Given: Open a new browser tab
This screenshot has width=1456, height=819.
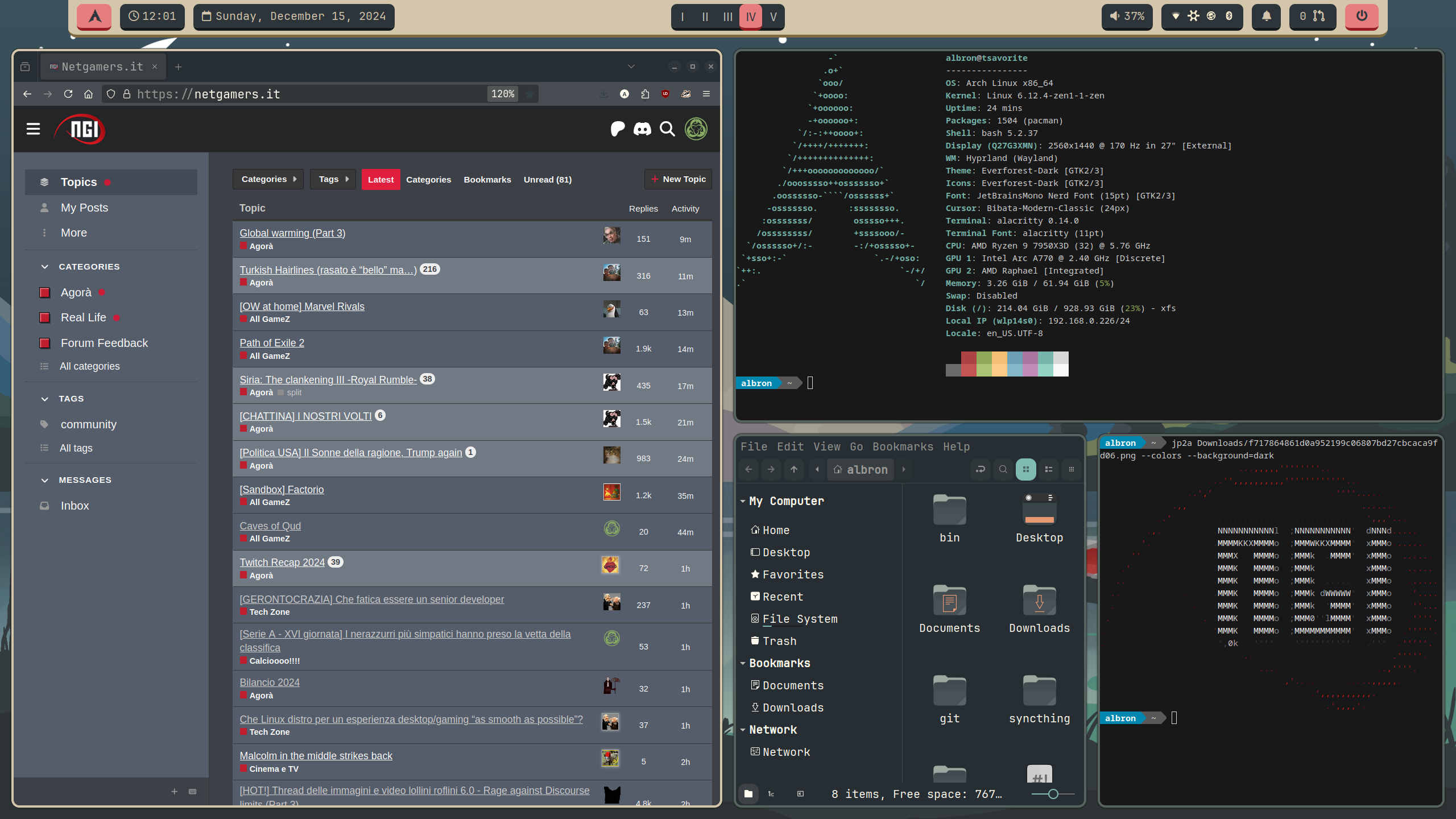Looking at the screenshot, I should [178, 67].
